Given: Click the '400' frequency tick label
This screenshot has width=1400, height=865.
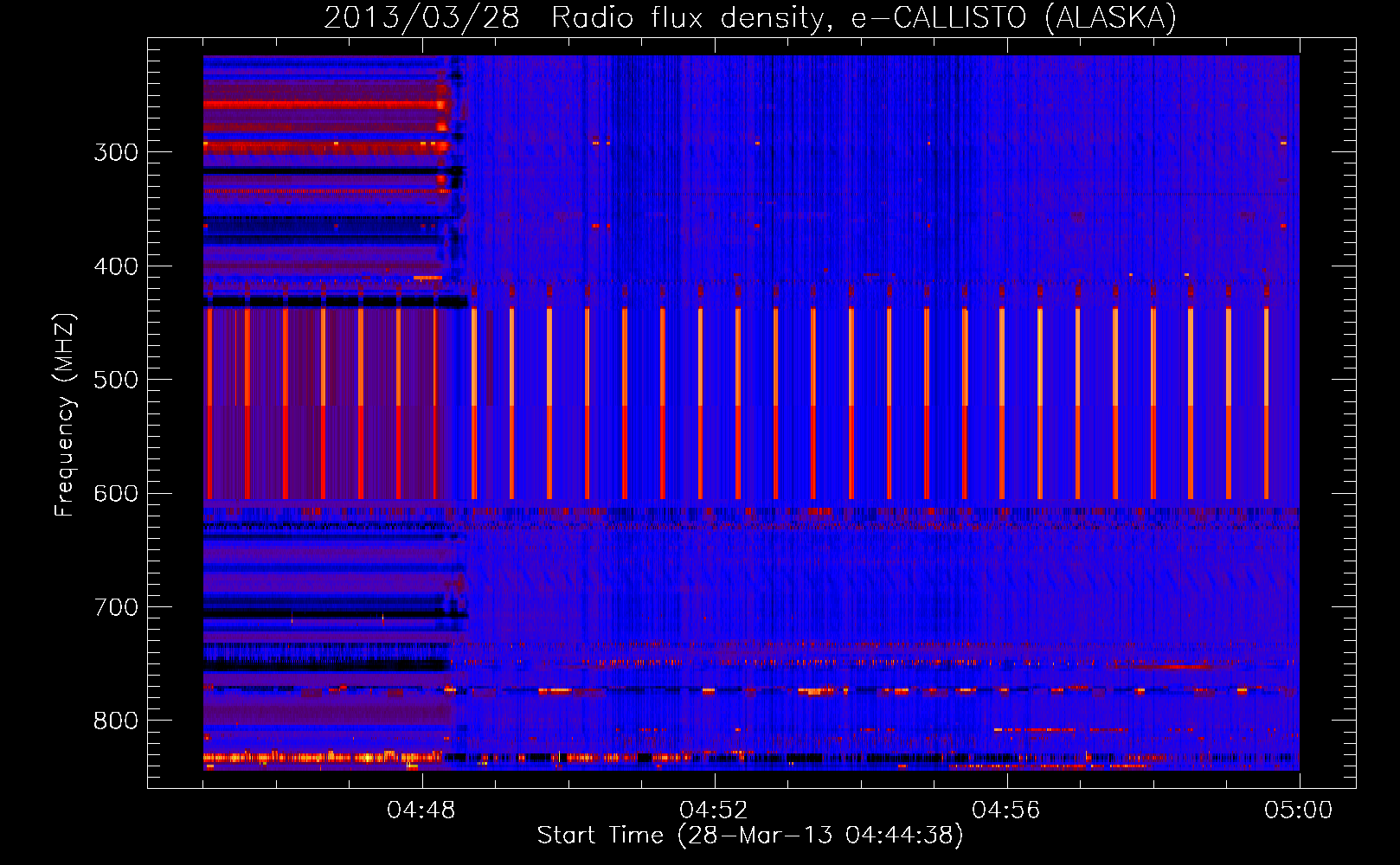Looking at the screenshot, I should coord(116,266).
